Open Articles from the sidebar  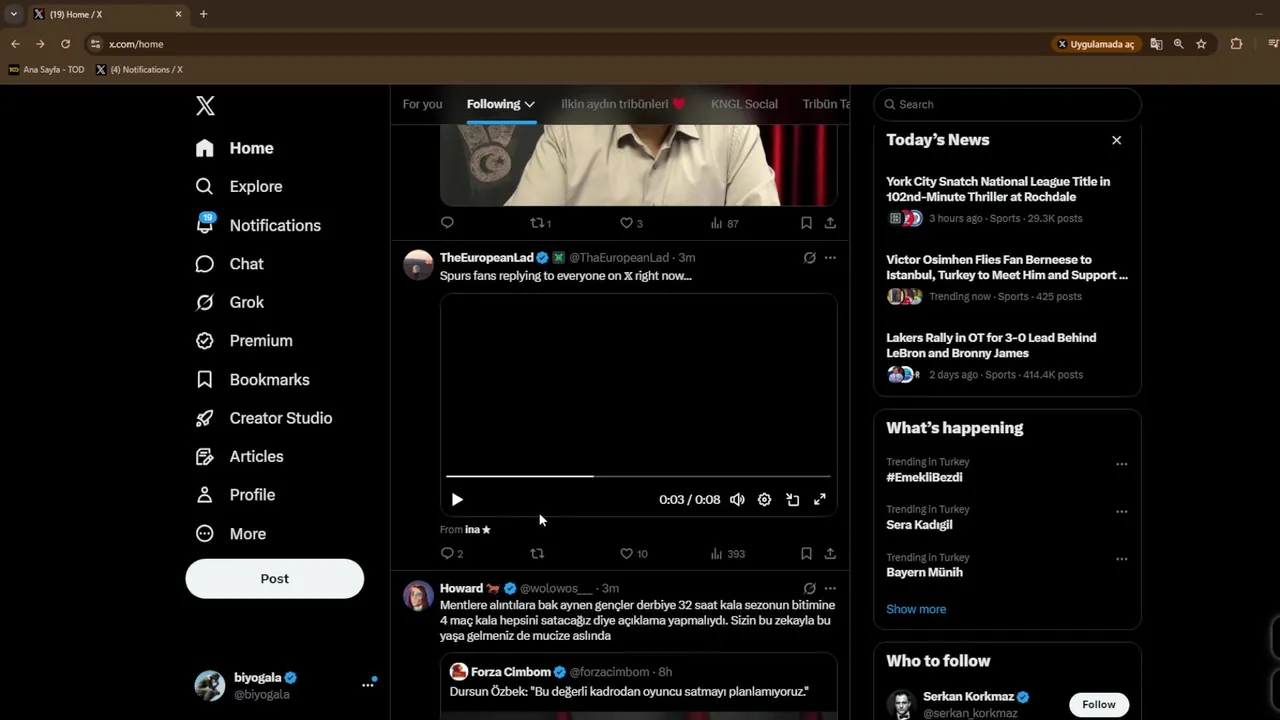pyautogui.click(x=239, y=456)
